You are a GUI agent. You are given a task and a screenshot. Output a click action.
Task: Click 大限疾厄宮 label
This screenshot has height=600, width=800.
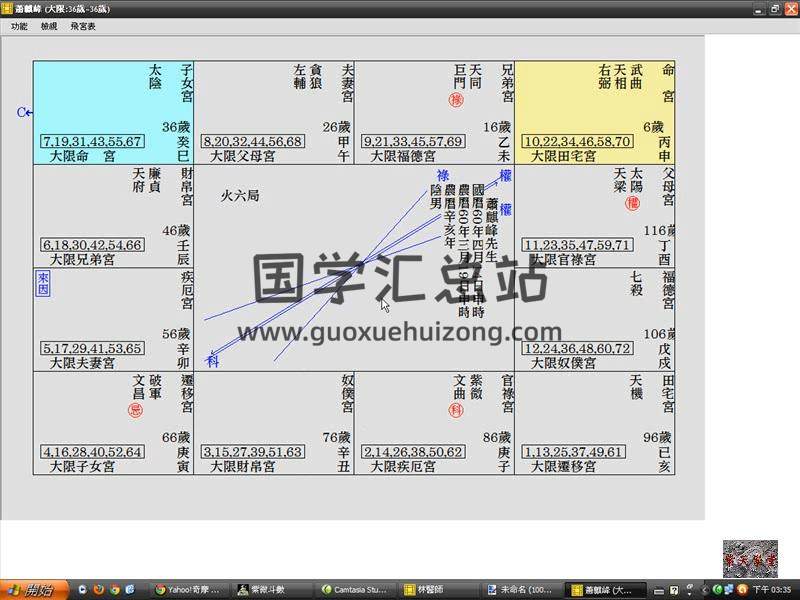[403, 467]
